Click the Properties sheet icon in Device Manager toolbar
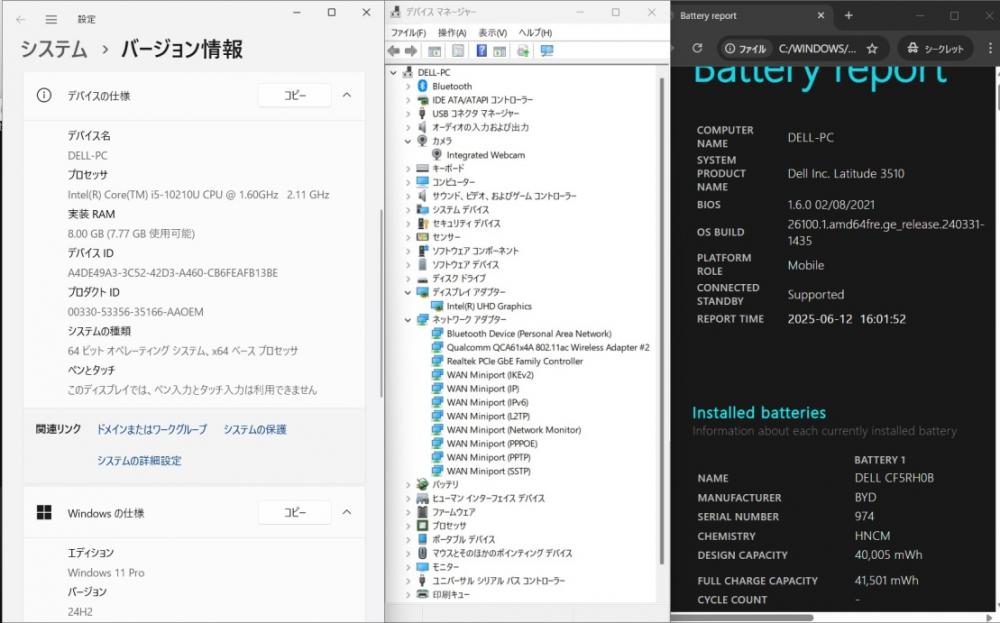This screenshot has height=623, width=1000. (x=458, y=51)
